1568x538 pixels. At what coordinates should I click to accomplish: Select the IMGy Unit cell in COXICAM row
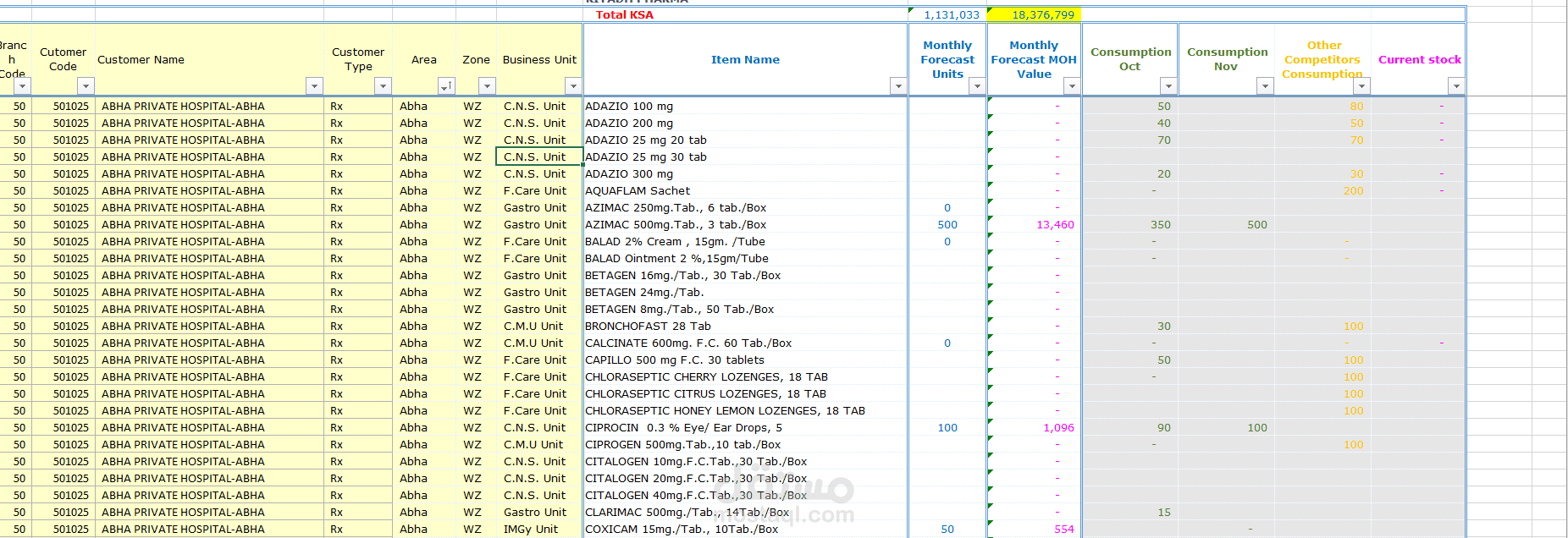[539, 530]
